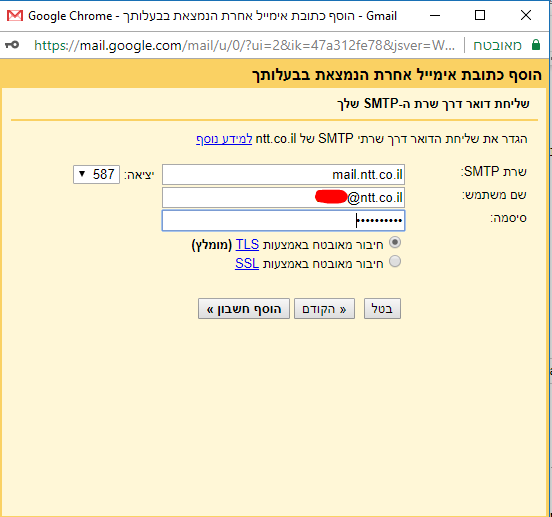Viewport: 552px width, 517px height.
Task: Click the 'הקודם' previous button
Action: click(324, 309)
